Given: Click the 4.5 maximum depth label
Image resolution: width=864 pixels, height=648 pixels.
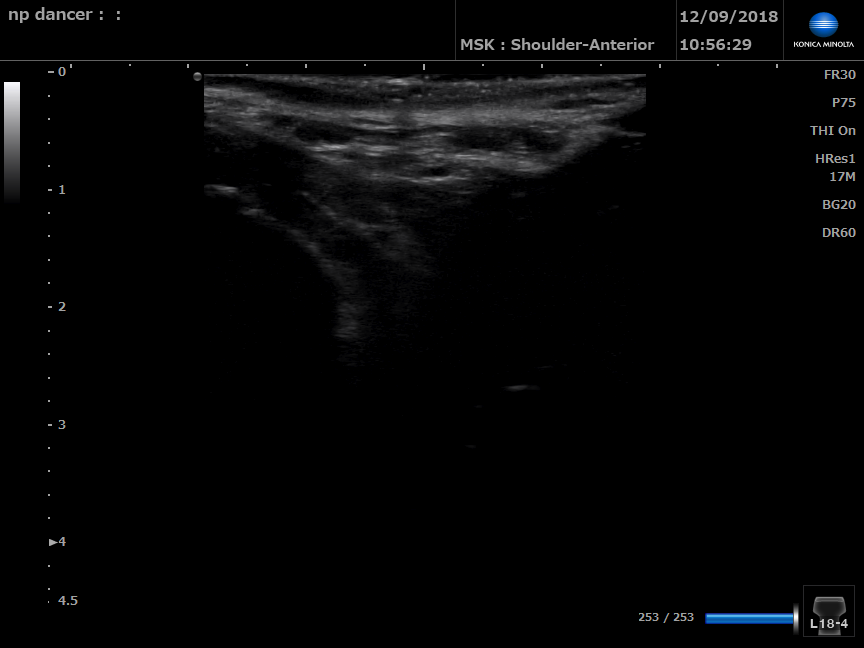Looking at the screenshot, I should coord(67,601).
